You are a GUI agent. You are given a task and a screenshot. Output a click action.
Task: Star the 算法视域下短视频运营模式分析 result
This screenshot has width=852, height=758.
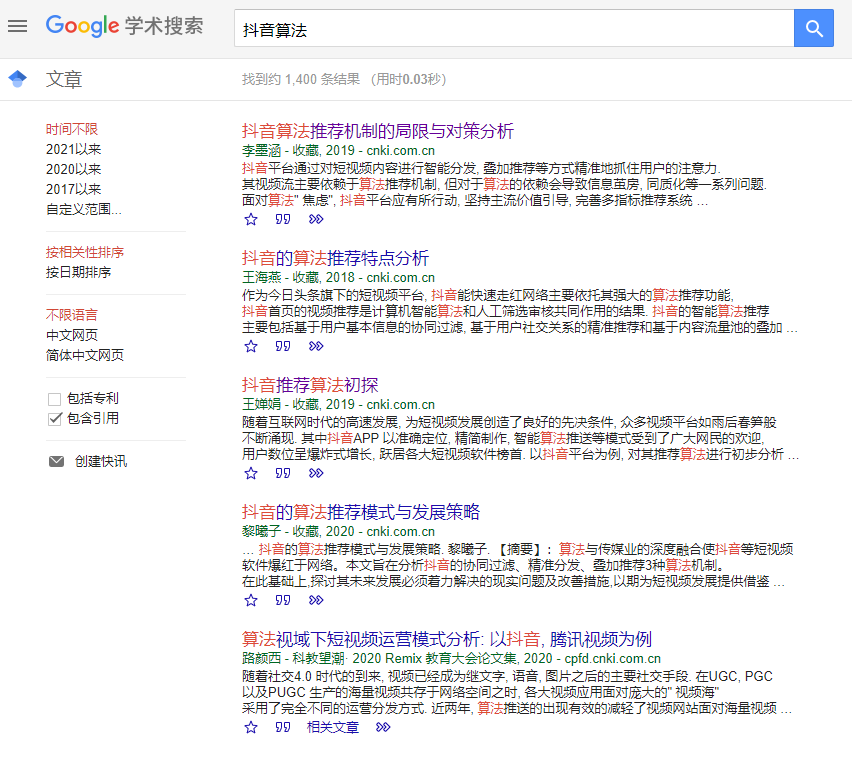click(x=251, y=728)
